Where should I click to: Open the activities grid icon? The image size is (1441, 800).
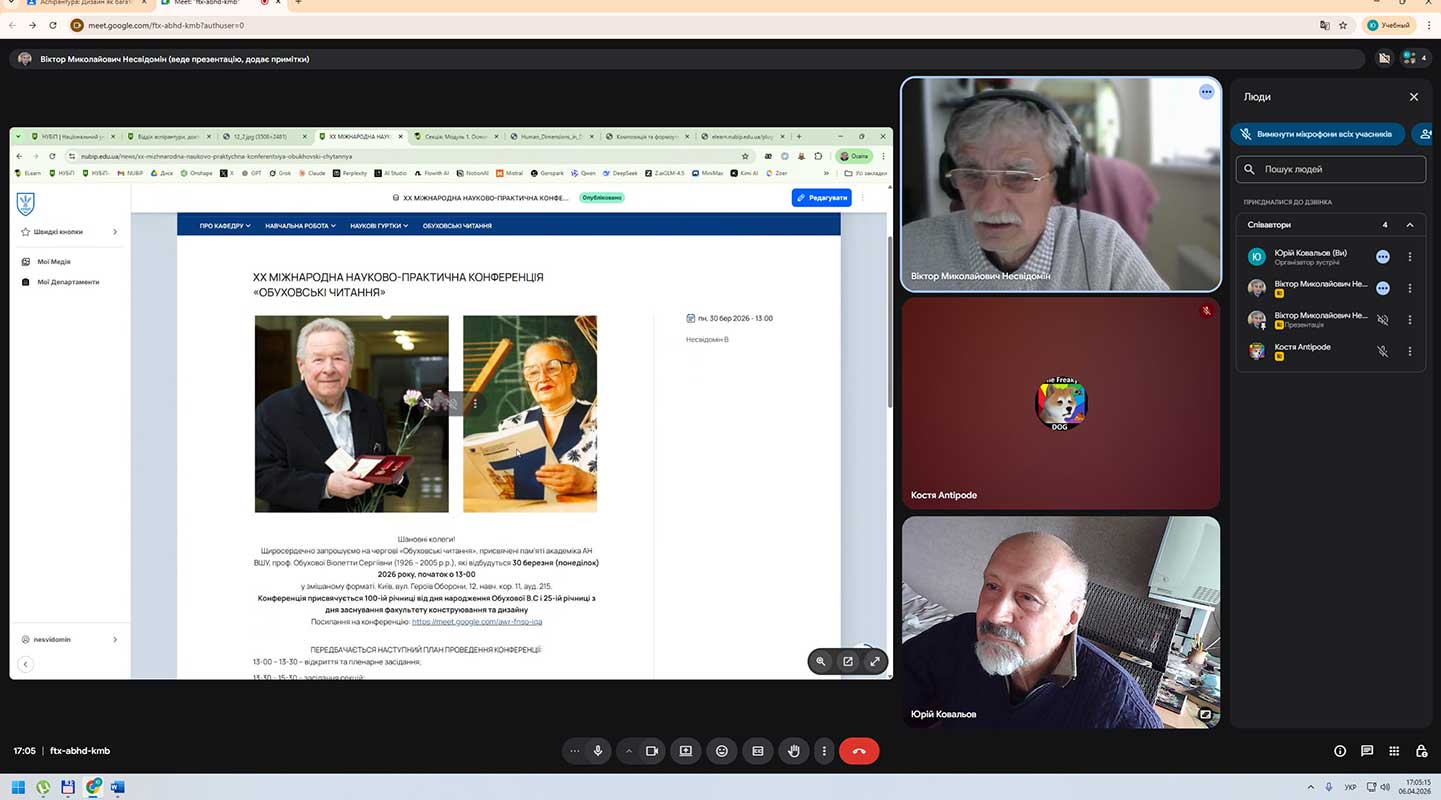(x=1394, y=751)
